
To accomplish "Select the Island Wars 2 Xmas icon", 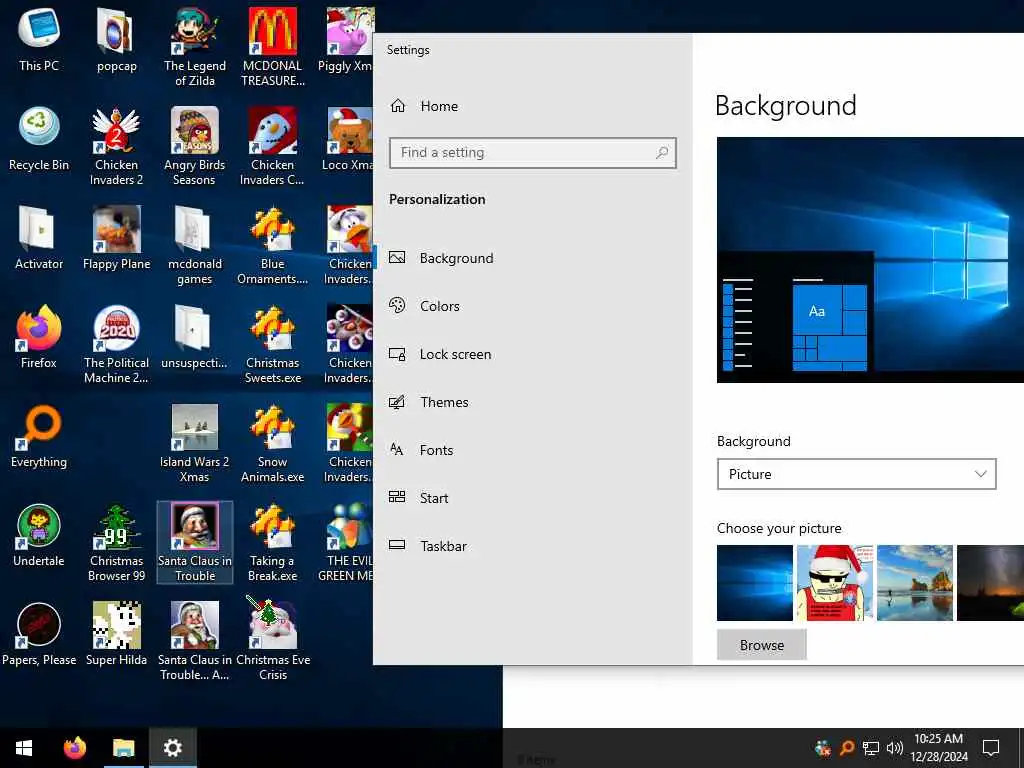I will click(x=195, y=443).
